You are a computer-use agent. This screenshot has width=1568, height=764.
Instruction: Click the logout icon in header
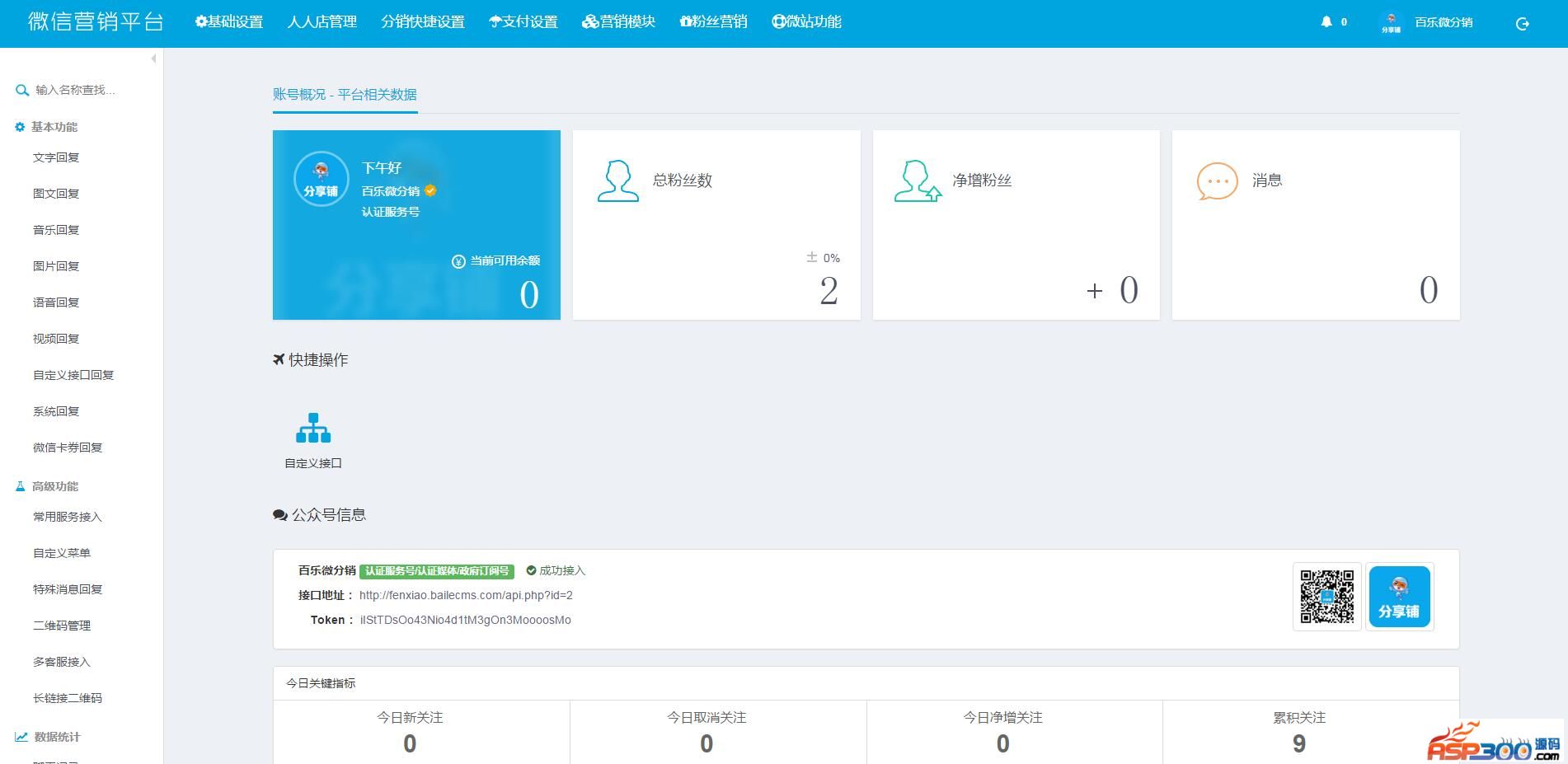[1522, 24]
